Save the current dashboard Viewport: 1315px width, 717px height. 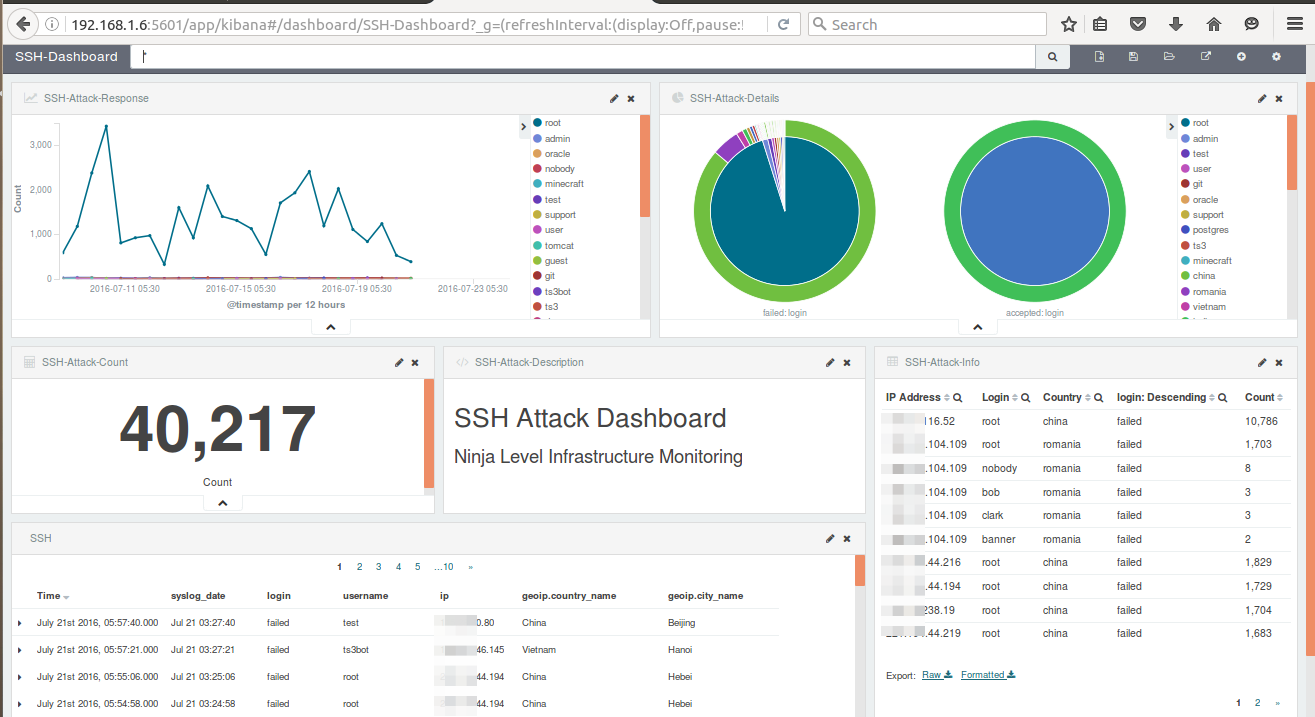1133,56
